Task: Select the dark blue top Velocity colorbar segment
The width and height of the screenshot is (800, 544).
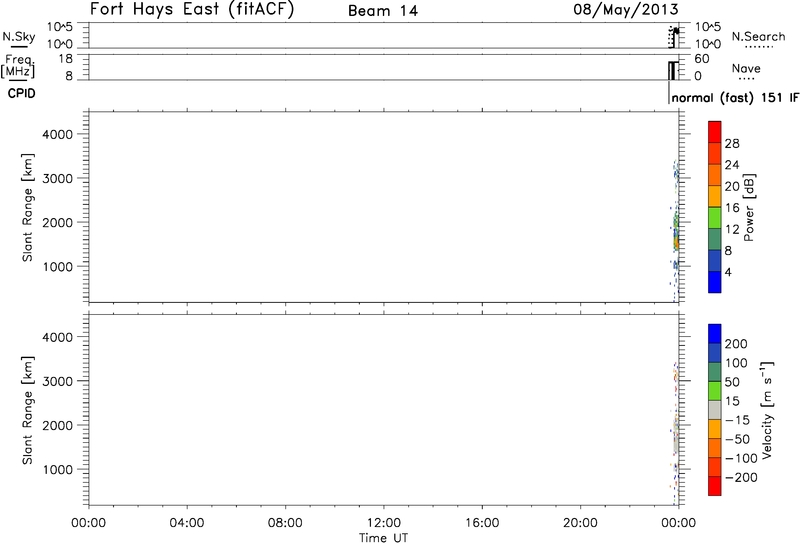Action: coord(714,332)
